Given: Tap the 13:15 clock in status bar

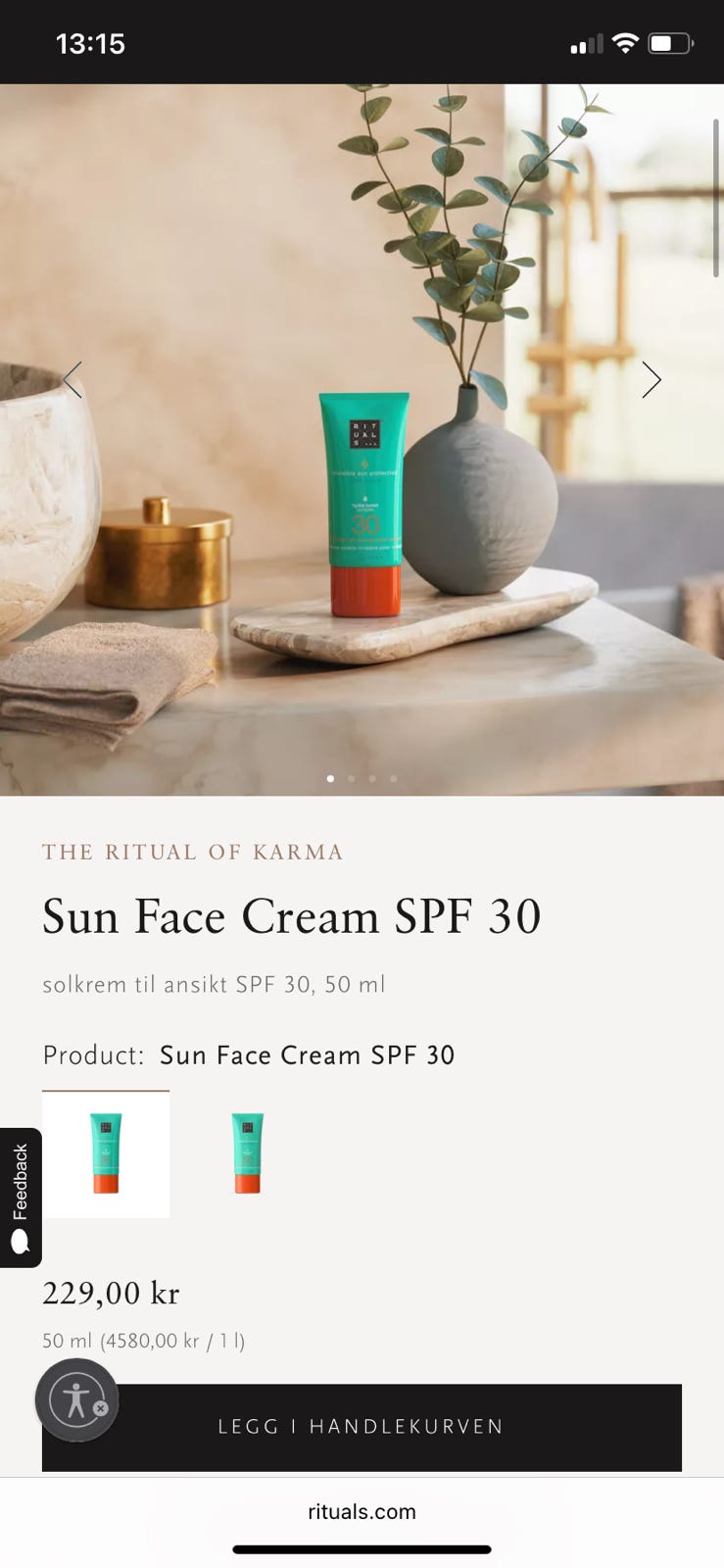Looking at the screenshot, I should pyautogui.click(x=90, y=43).
